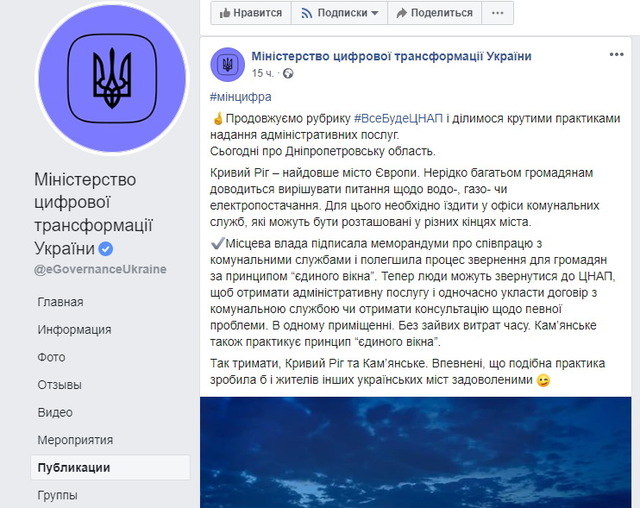Image resolution: width=640 pixels, height=508 pixels.
Task: Open the Отзывы section
Action: coord(60,385)
